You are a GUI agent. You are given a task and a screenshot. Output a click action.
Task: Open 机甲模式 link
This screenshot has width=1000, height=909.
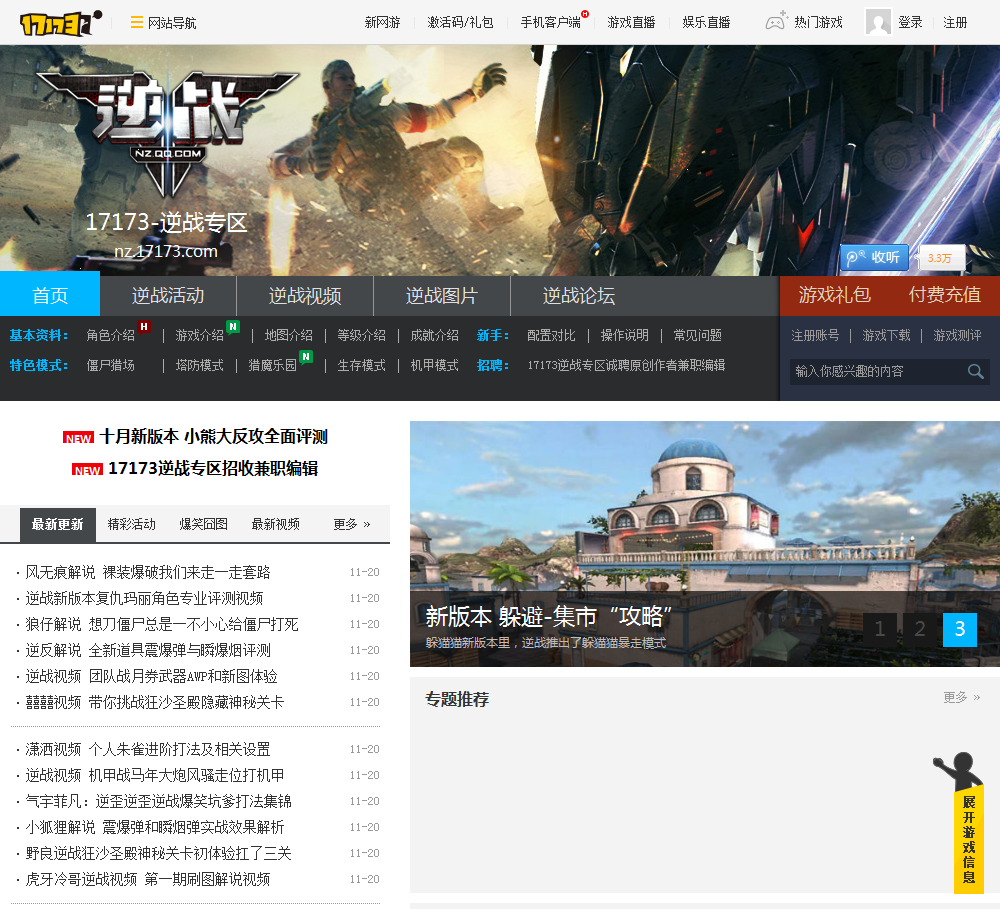pos(434,365)
